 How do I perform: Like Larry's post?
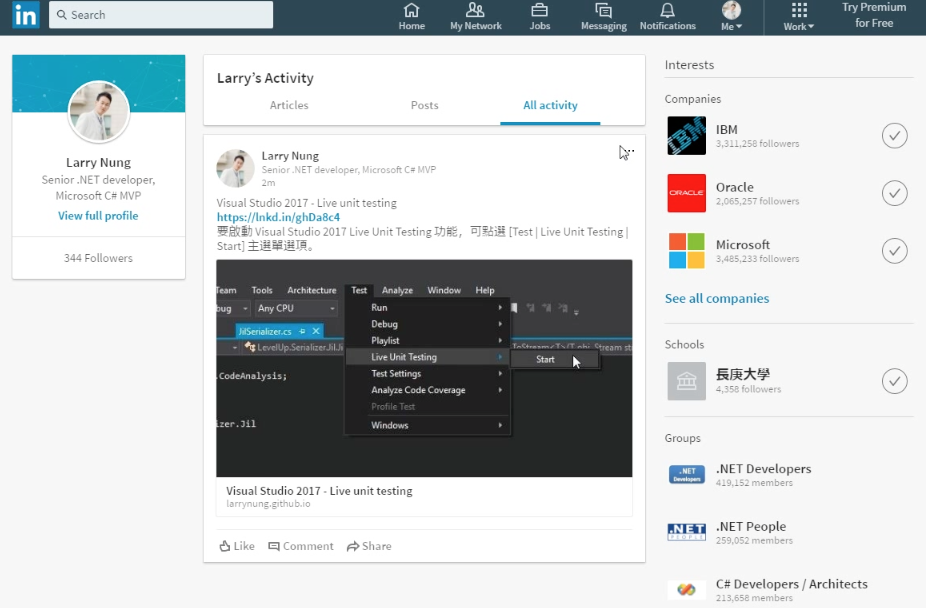pyautogui.click(x=237, y=546)
